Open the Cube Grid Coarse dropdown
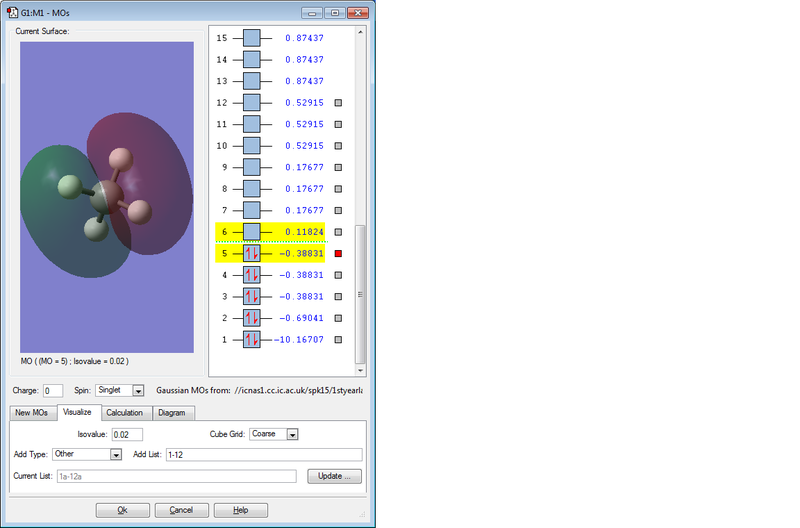This screenshot has height=528, width=800. (292, 435)
